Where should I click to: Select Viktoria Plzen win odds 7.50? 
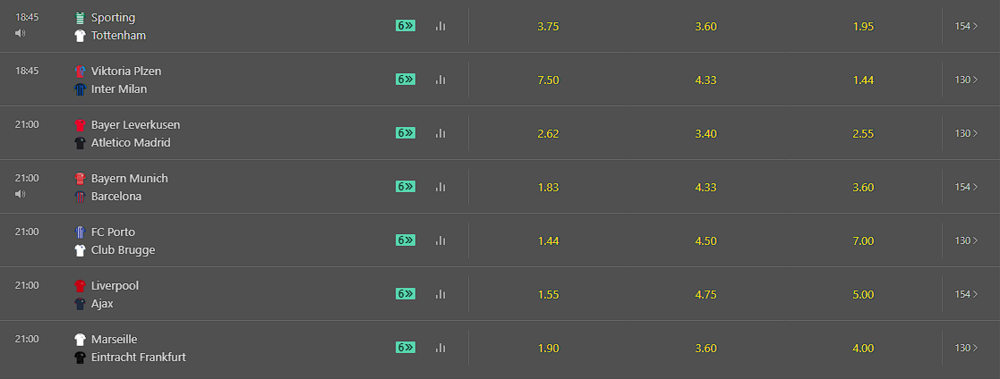point(548,80)
